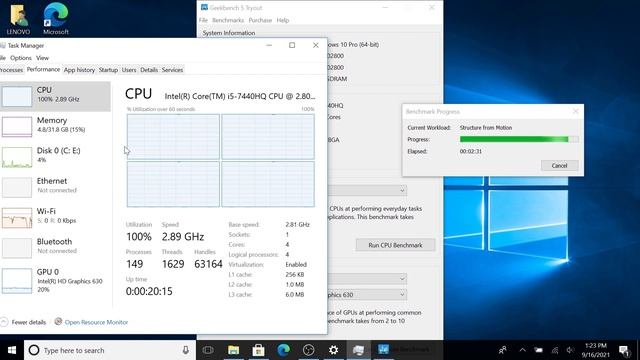Screen dimensions: 640x360
Task: Select the GPU 0 entry in the sidebar
Action: coord(55,280)
